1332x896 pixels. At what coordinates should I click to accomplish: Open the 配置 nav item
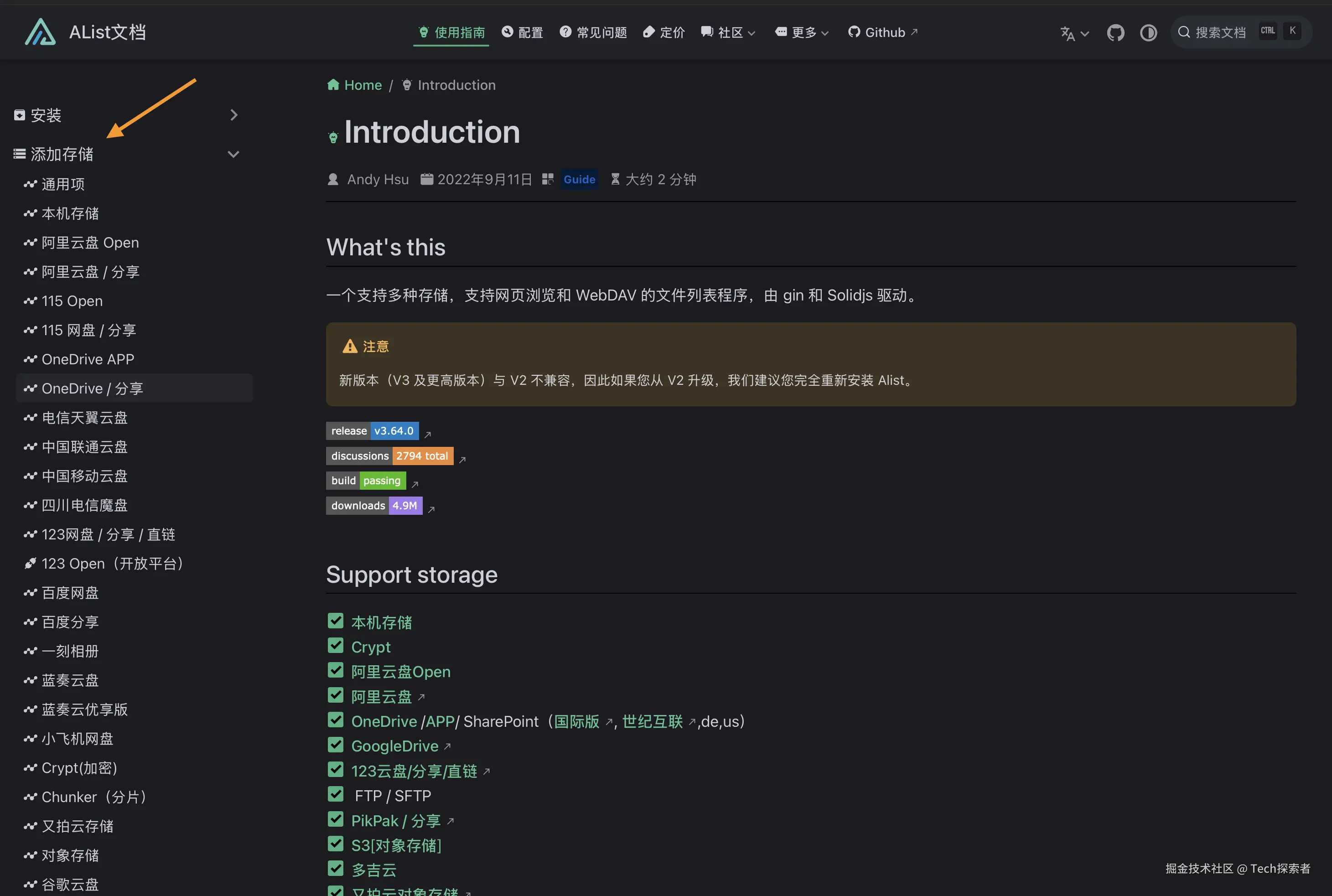[522, 32]
